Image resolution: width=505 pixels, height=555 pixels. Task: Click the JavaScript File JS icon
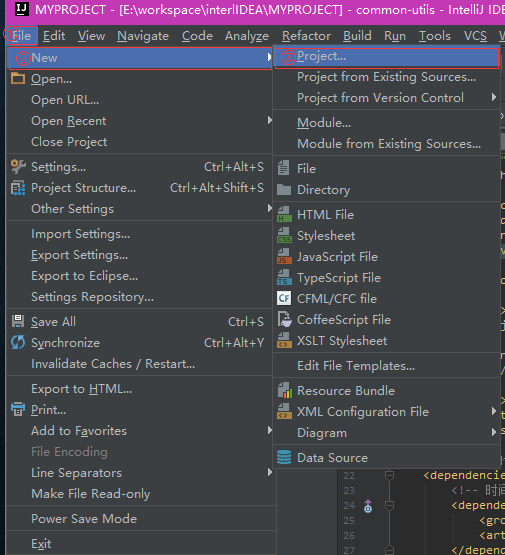pyautogui.click(x=284, y=256)
